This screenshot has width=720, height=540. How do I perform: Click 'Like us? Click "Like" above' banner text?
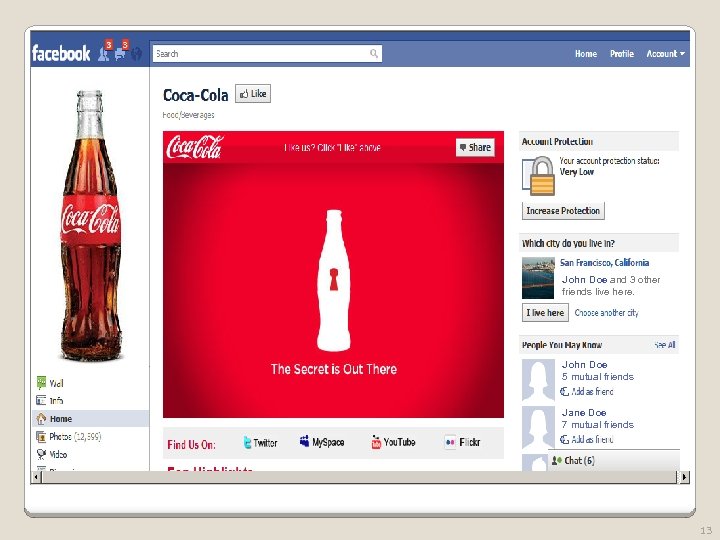click(332, 147)
